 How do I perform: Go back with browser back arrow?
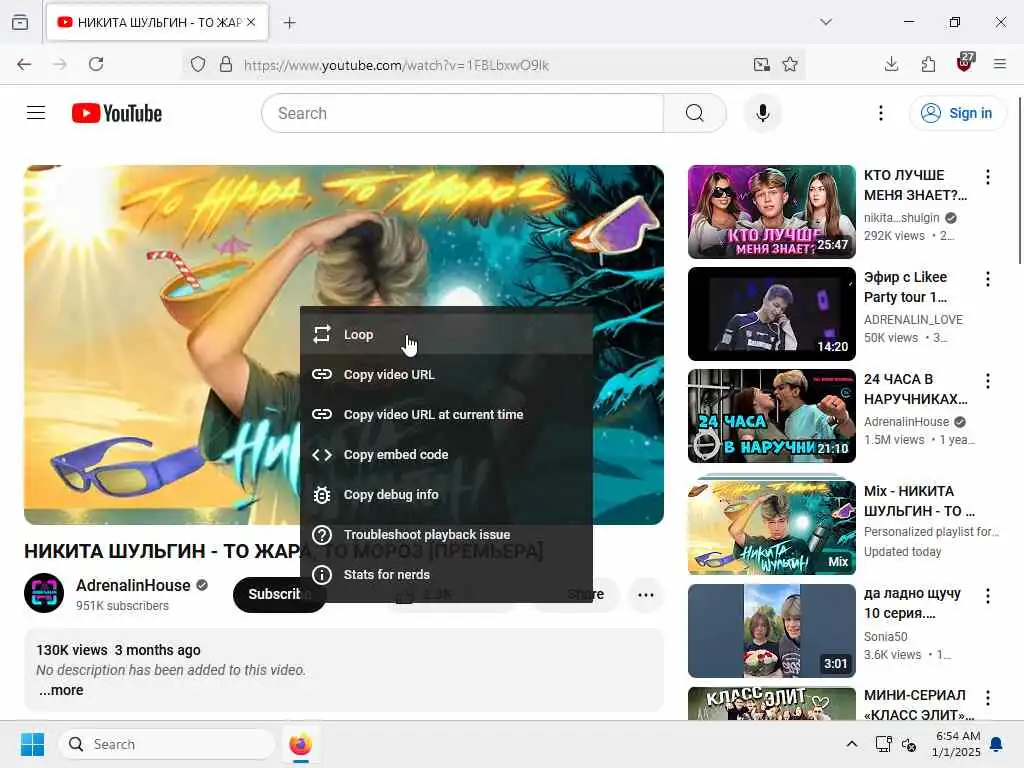point(24,64)
